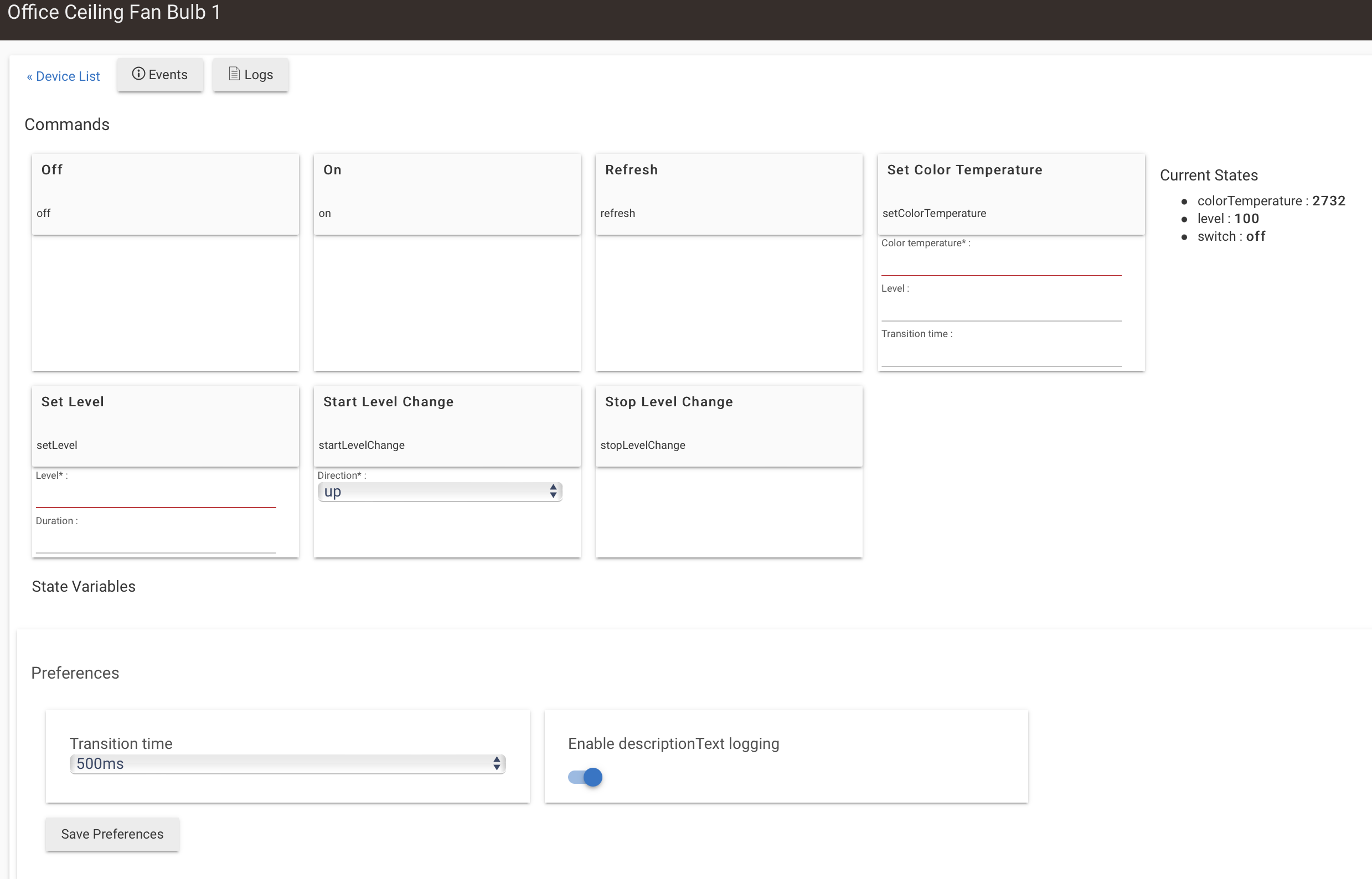Screen dimensions: 1372x879
Task: Click the Direction dropdown stepper arrows
Action: 553,492
